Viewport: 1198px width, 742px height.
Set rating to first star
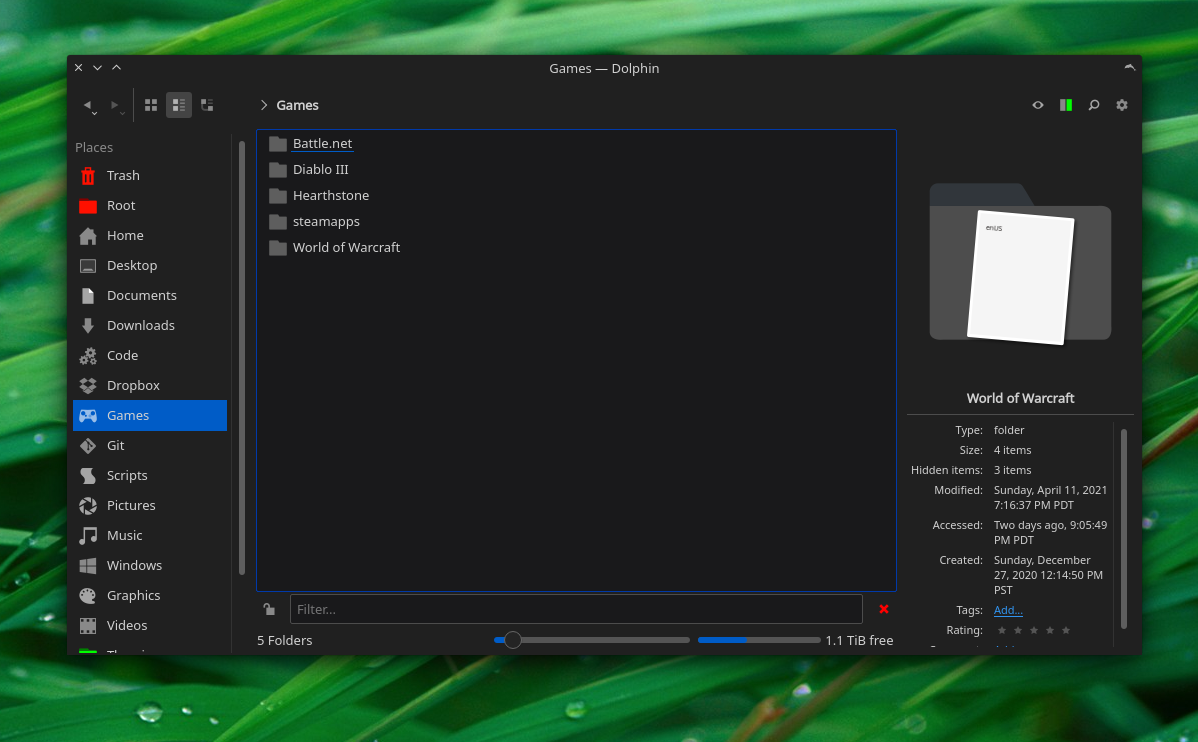click(x=1002, y=630)
